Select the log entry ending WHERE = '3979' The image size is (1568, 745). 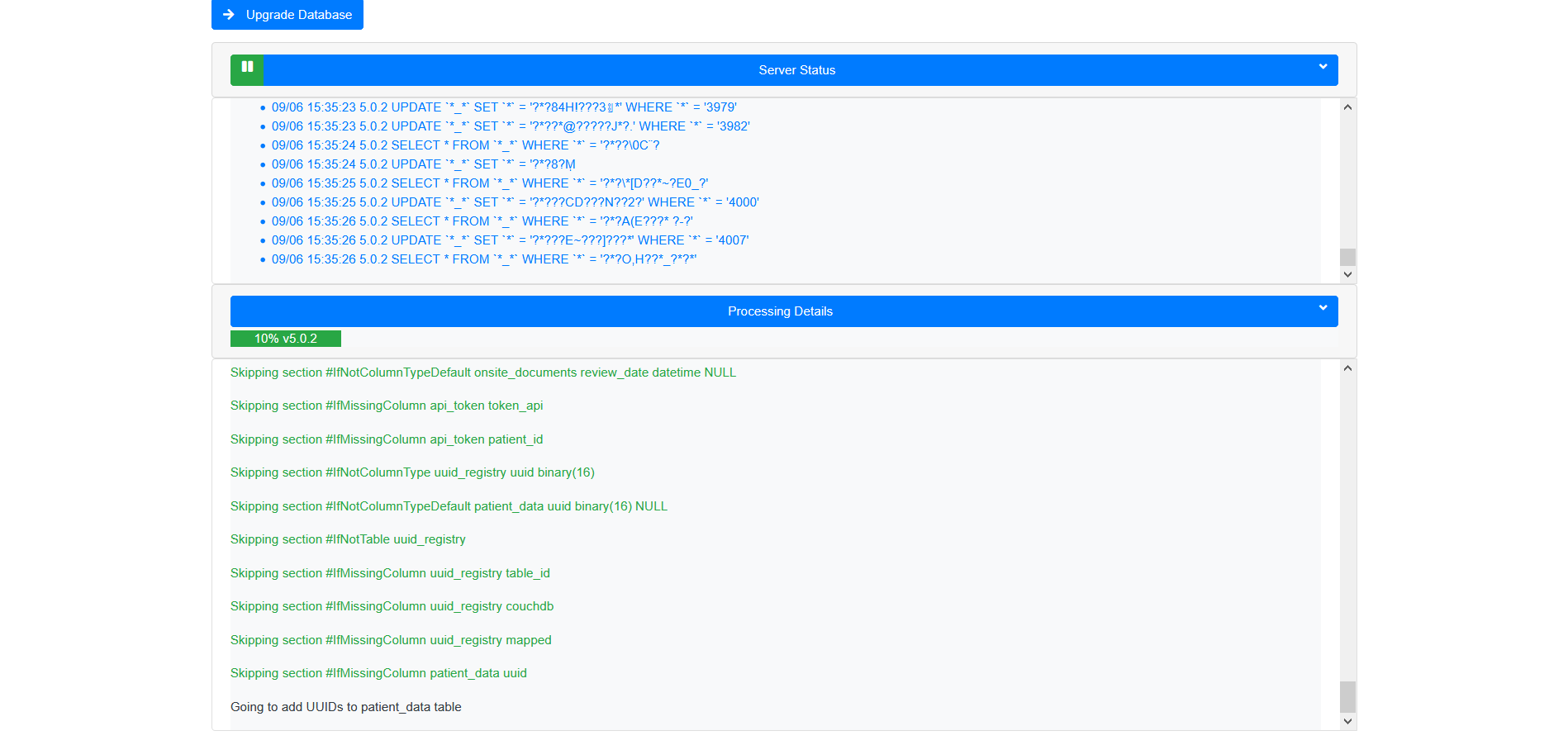(504, 107)
